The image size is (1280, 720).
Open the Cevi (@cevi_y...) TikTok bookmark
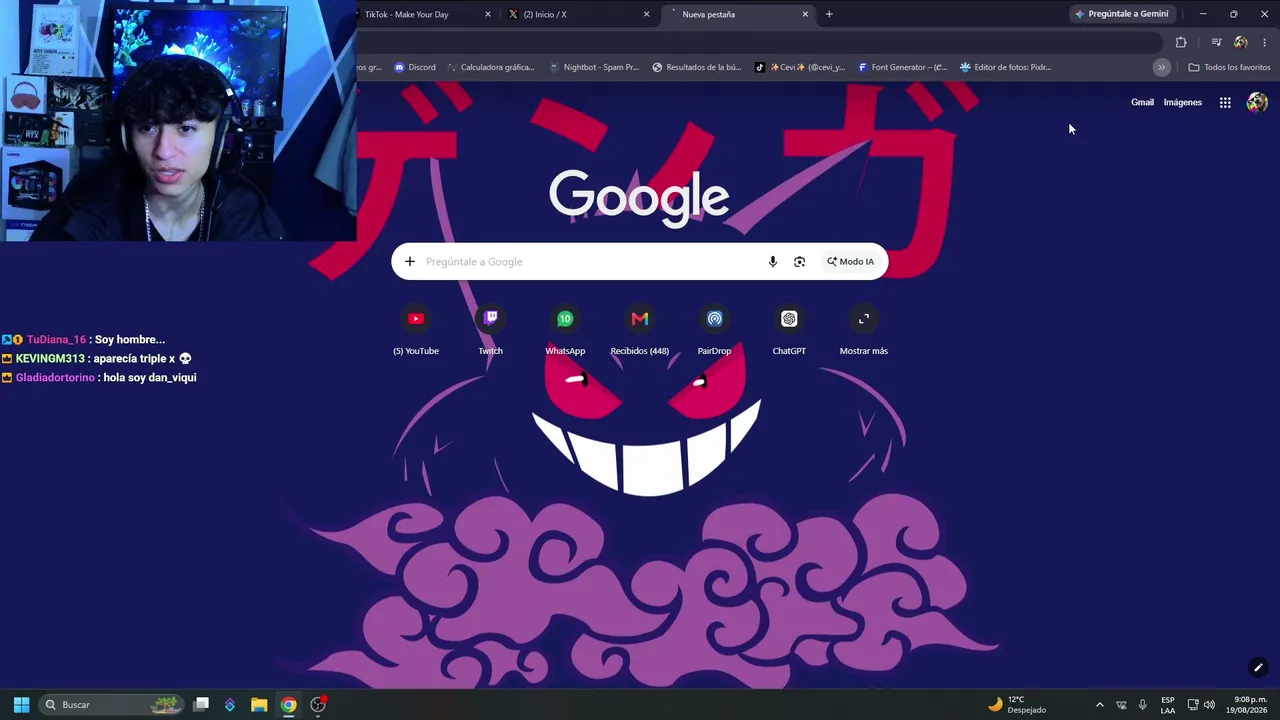click(800, 67)
